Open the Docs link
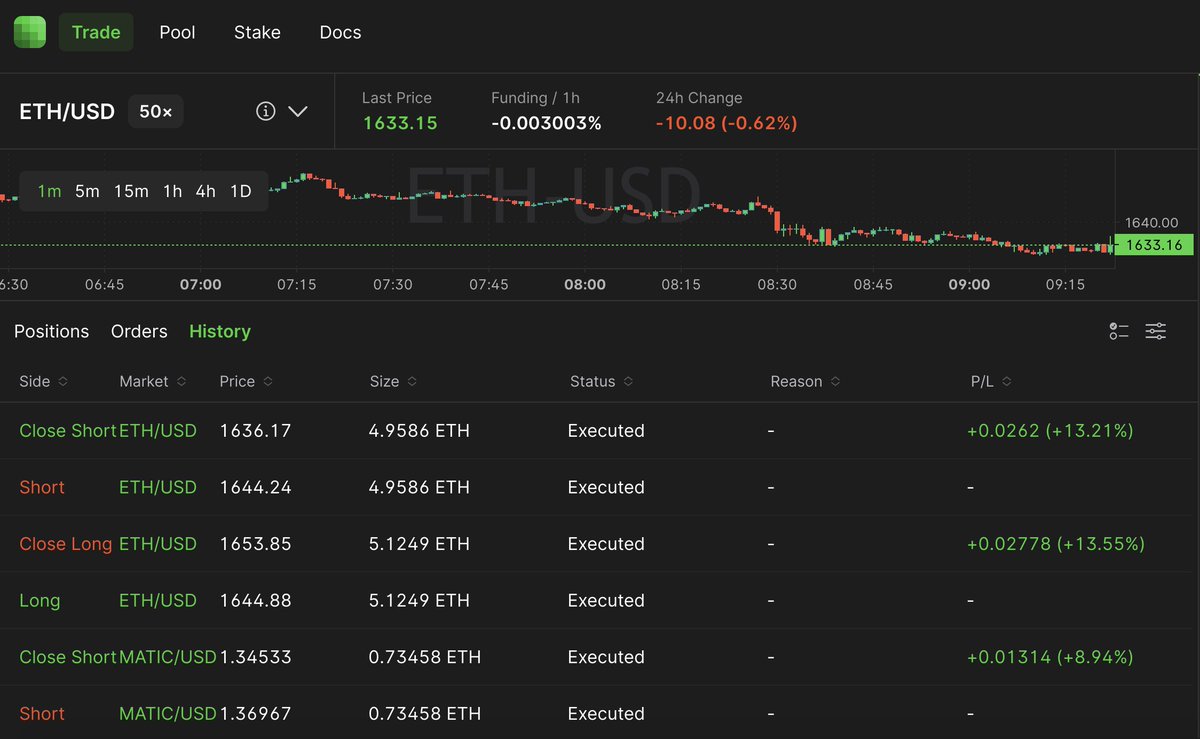This screenshot has width=1200, height=739. pos(340,32)
